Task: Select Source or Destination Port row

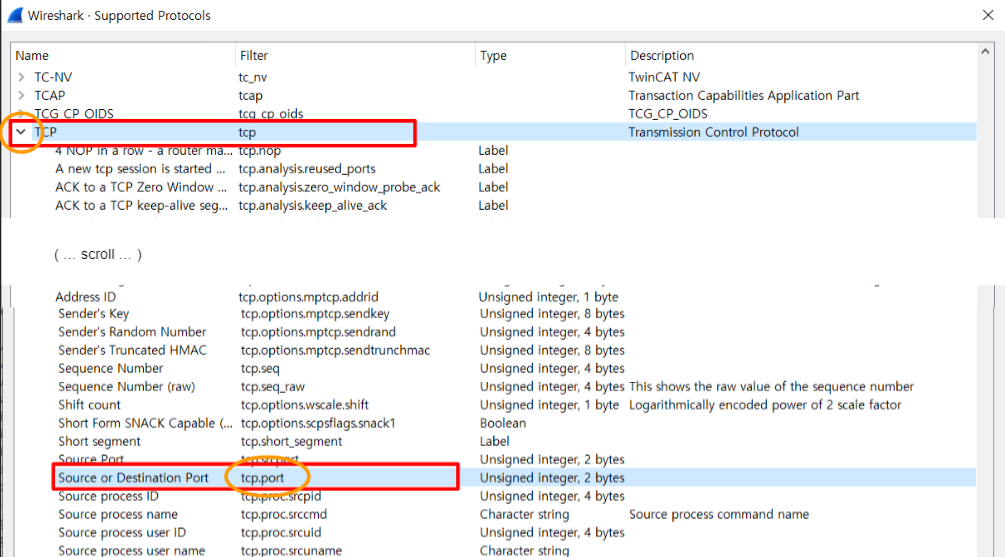Action: pos(133,478)
